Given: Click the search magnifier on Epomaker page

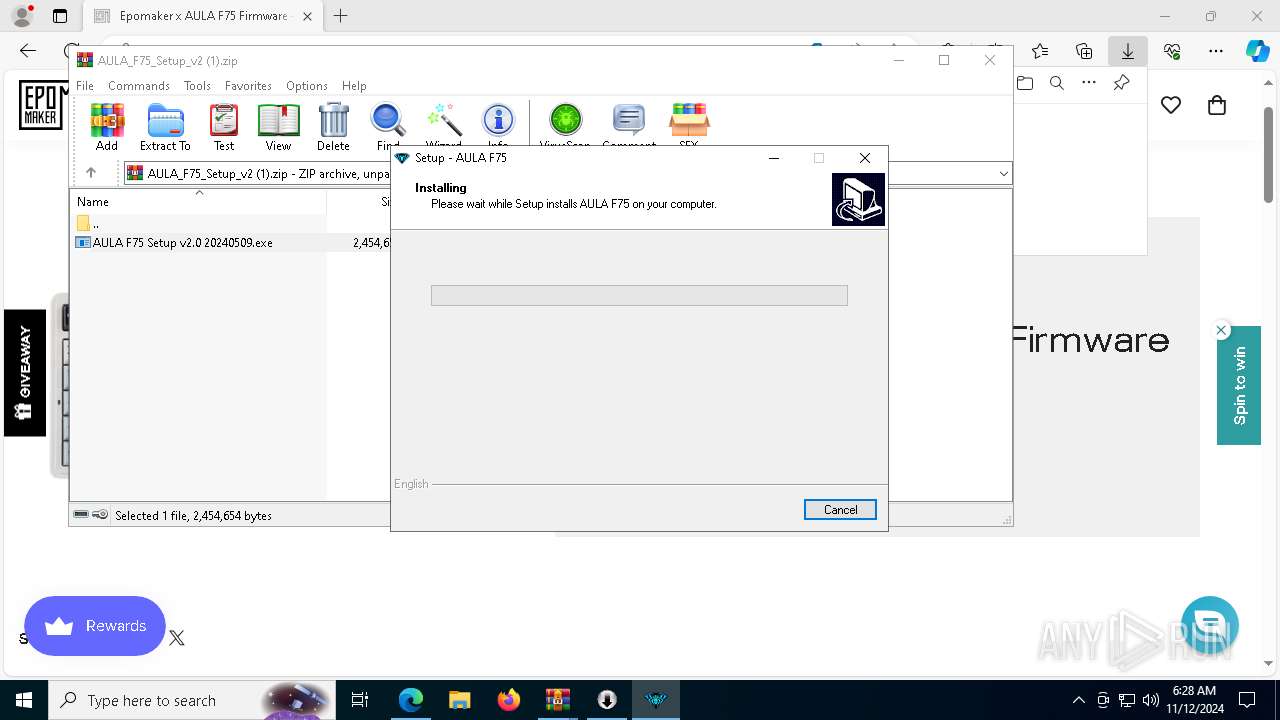Looking at the screenshot, I should coord(1057,83).
